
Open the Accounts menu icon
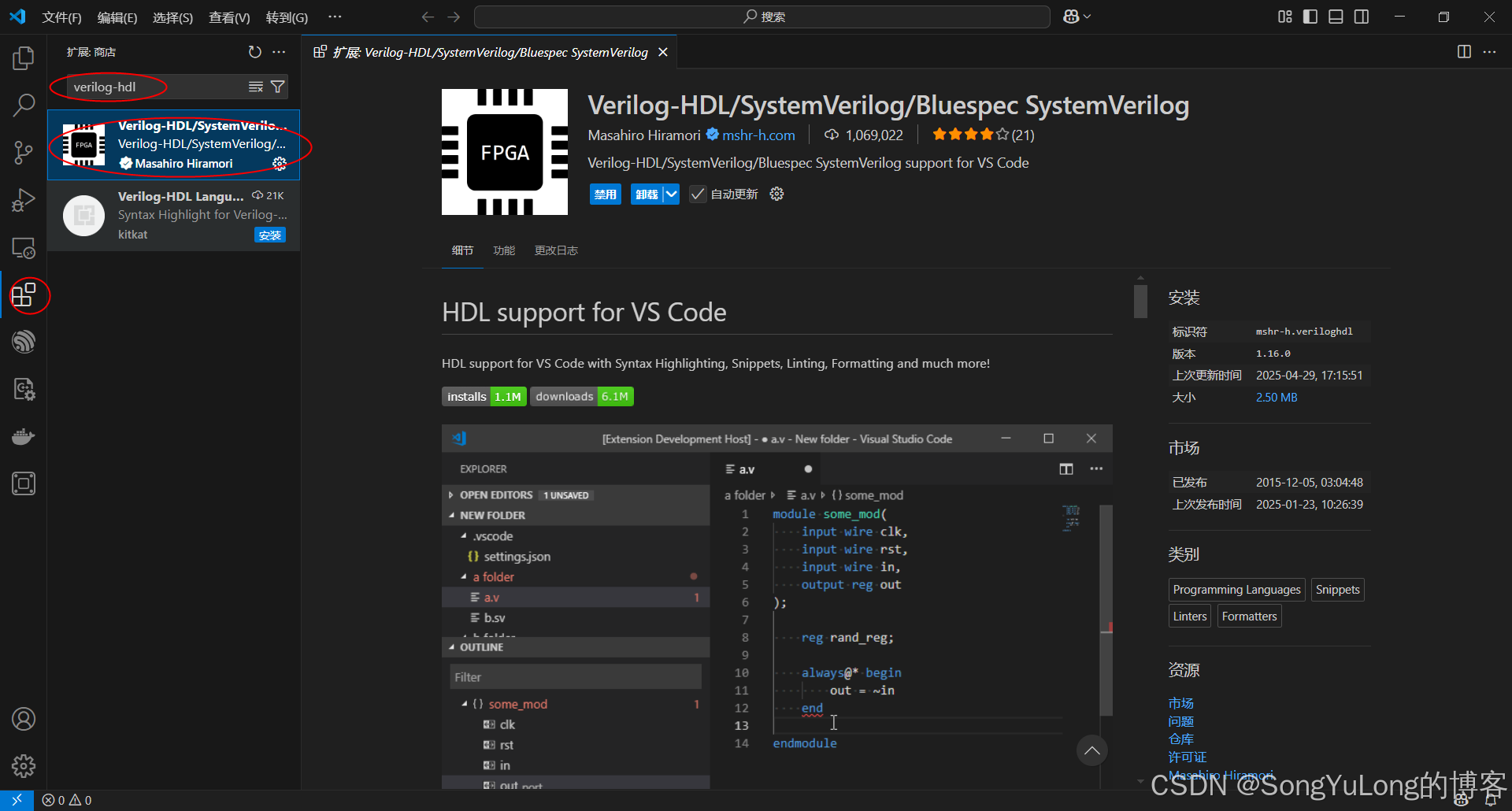click(x=24, y=719)
